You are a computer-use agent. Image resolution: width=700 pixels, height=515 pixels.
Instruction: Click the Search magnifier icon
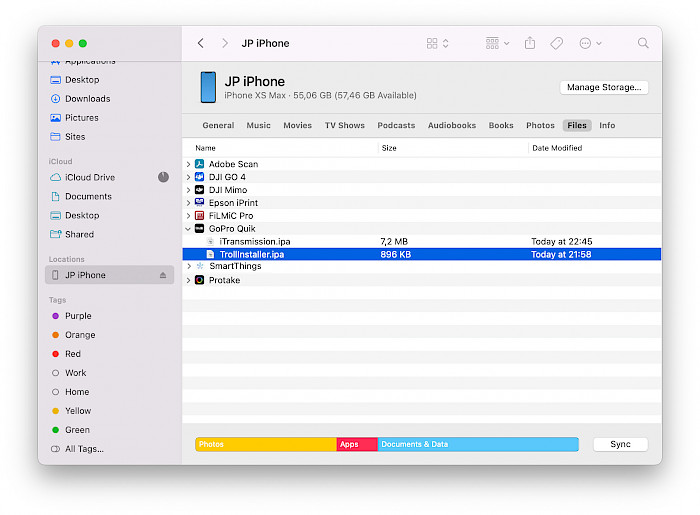point(643,43)
